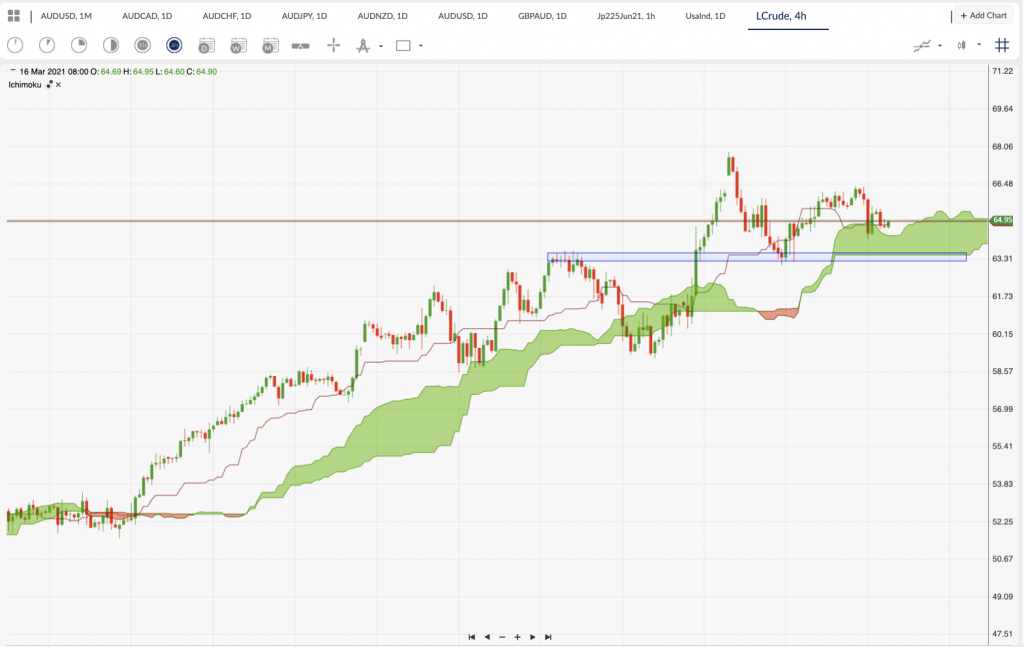1024x647 pixels.
Task: Remove the Ichimoku indicator with its X
Action: tap(58, 85)
